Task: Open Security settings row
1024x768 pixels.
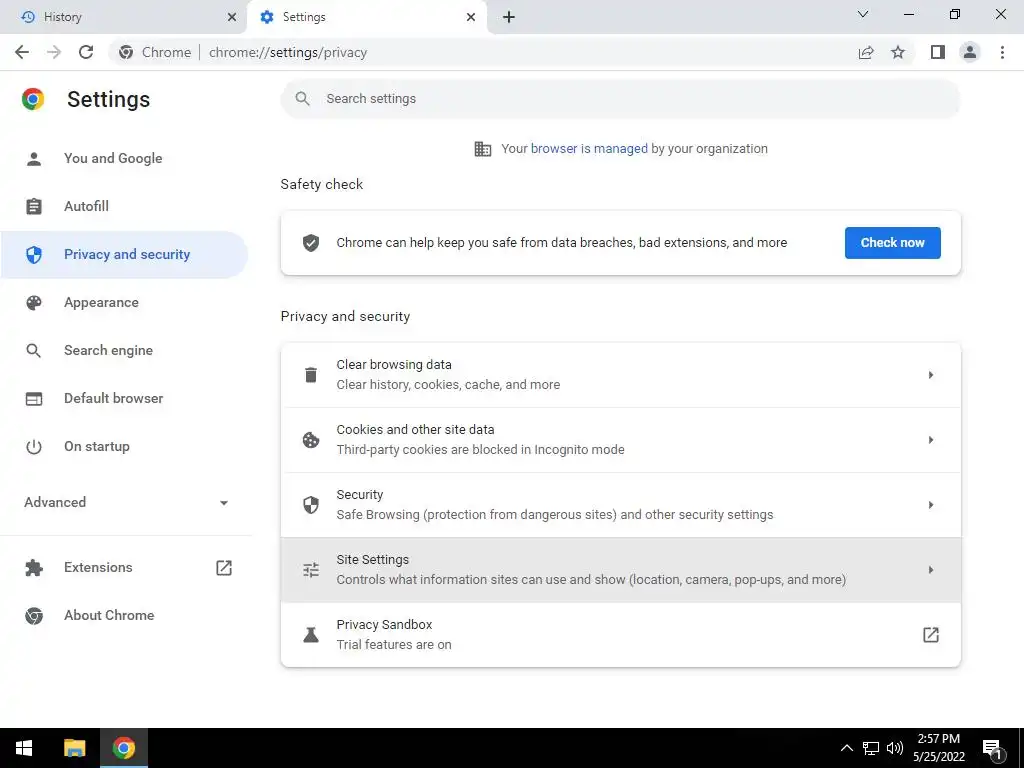Action: (x=620, y=505)
